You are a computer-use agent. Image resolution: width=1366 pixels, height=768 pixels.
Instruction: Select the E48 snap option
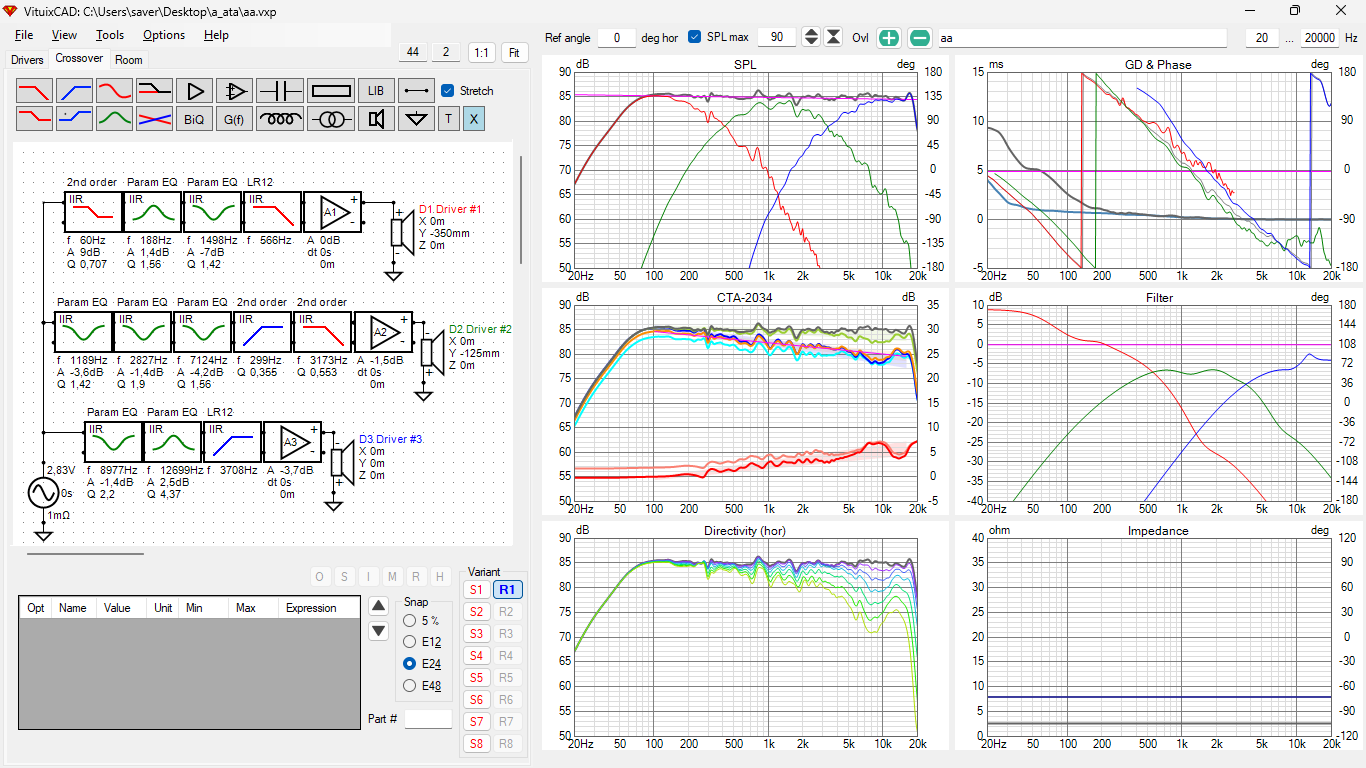click(x=409, y=685)
